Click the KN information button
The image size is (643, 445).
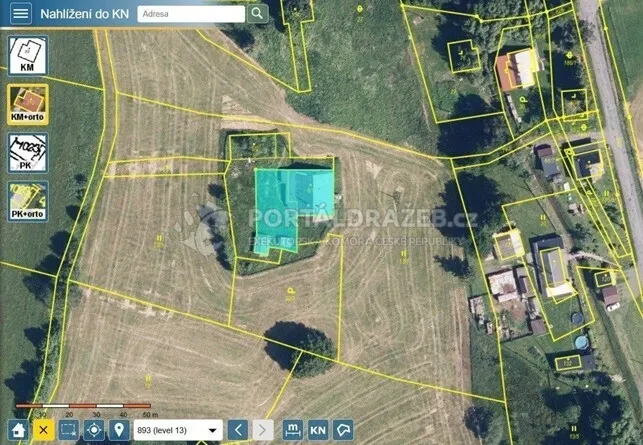(318, 430)
